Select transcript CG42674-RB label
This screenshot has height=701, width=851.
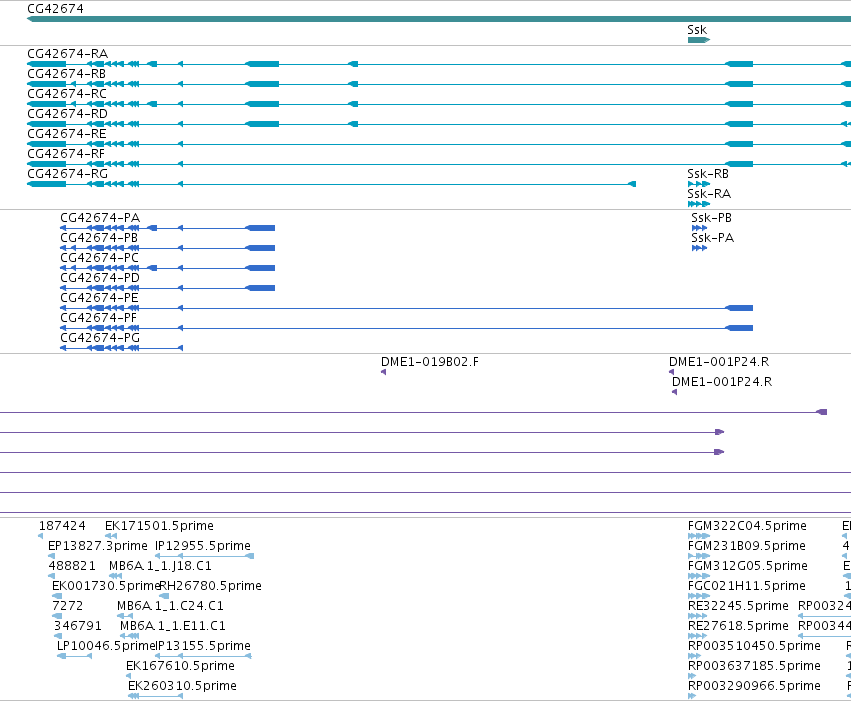pyautogui.click(x=67, y=74)
